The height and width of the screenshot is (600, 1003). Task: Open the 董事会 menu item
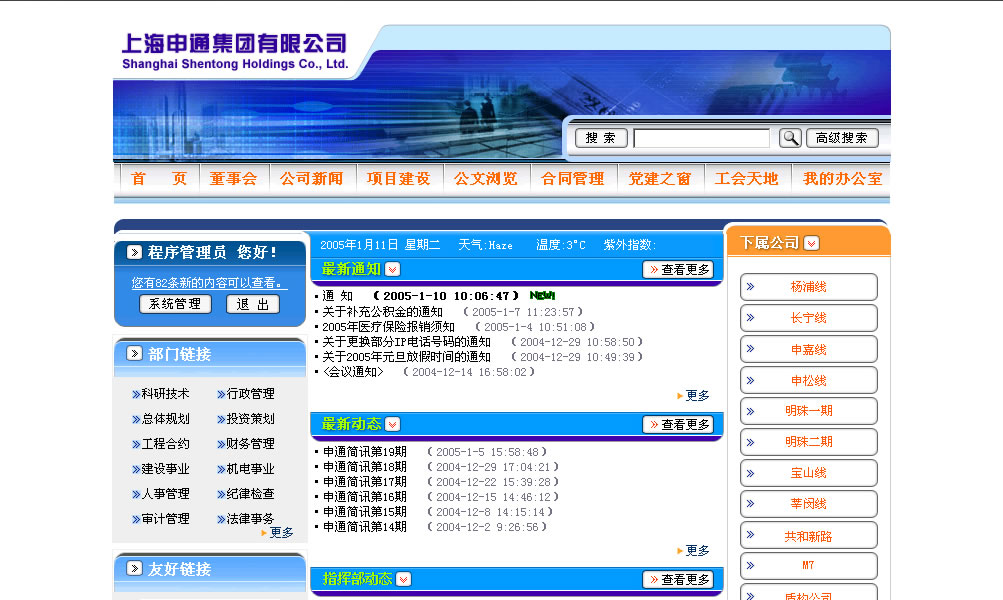(x=233, y=178)
